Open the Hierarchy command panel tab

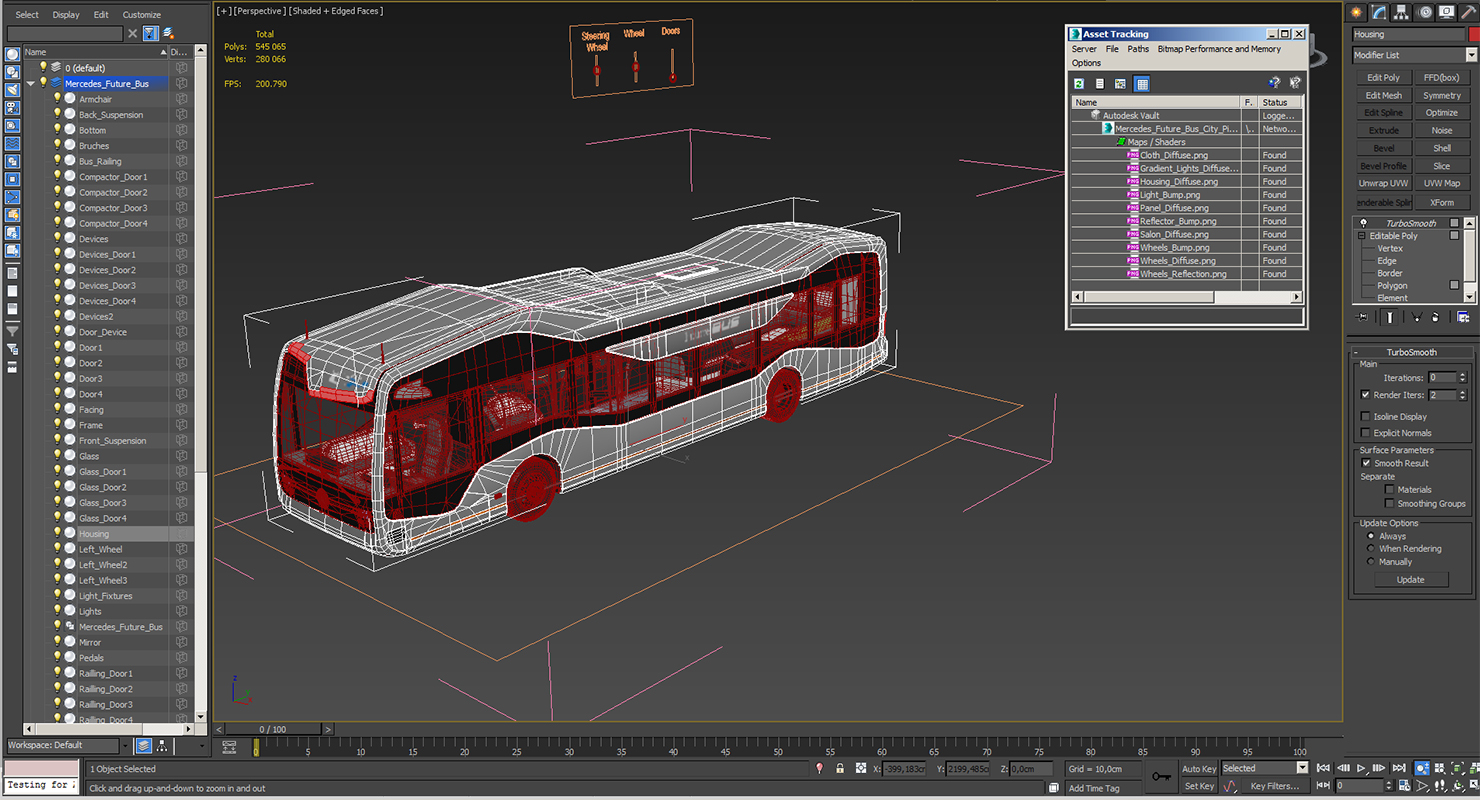point(1403,12)
